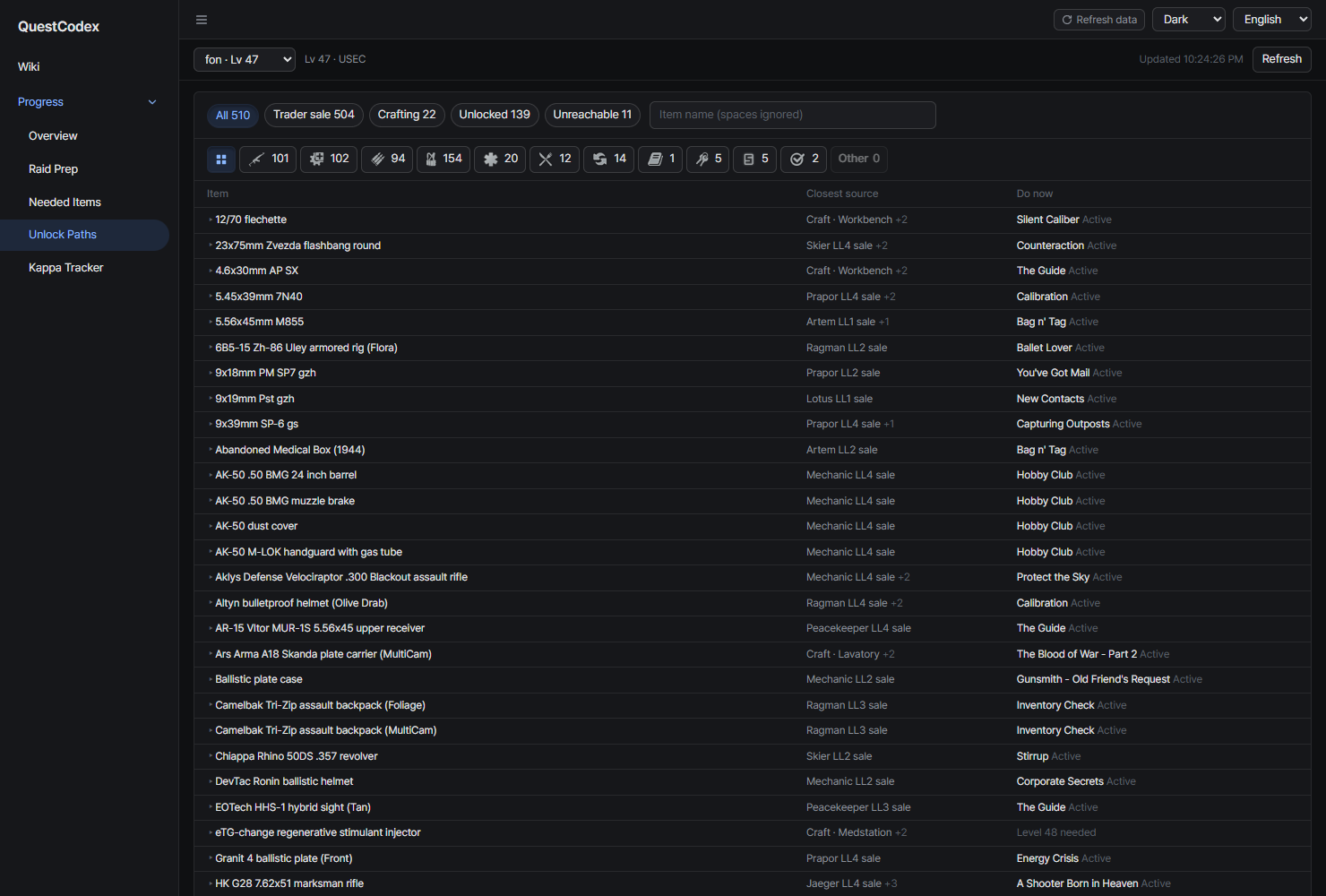This screenshot has width=1326, height=896.
Task: Click Refresh data button in top bar
Action: tap(1099, 20)
